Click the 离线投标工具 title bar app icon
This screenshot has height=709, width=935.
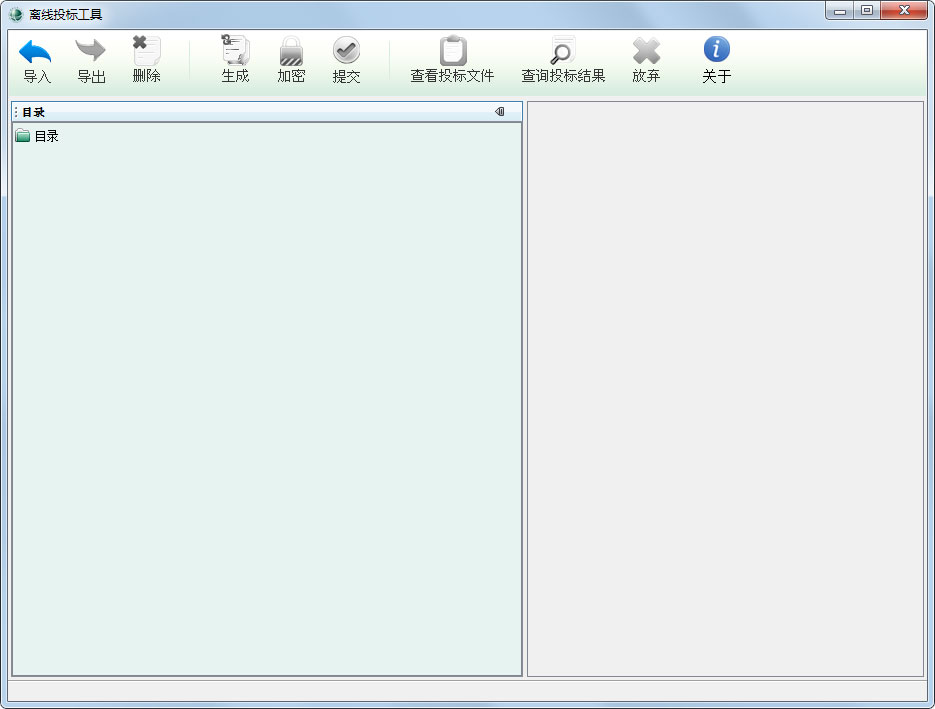click(x=16, y=14)
